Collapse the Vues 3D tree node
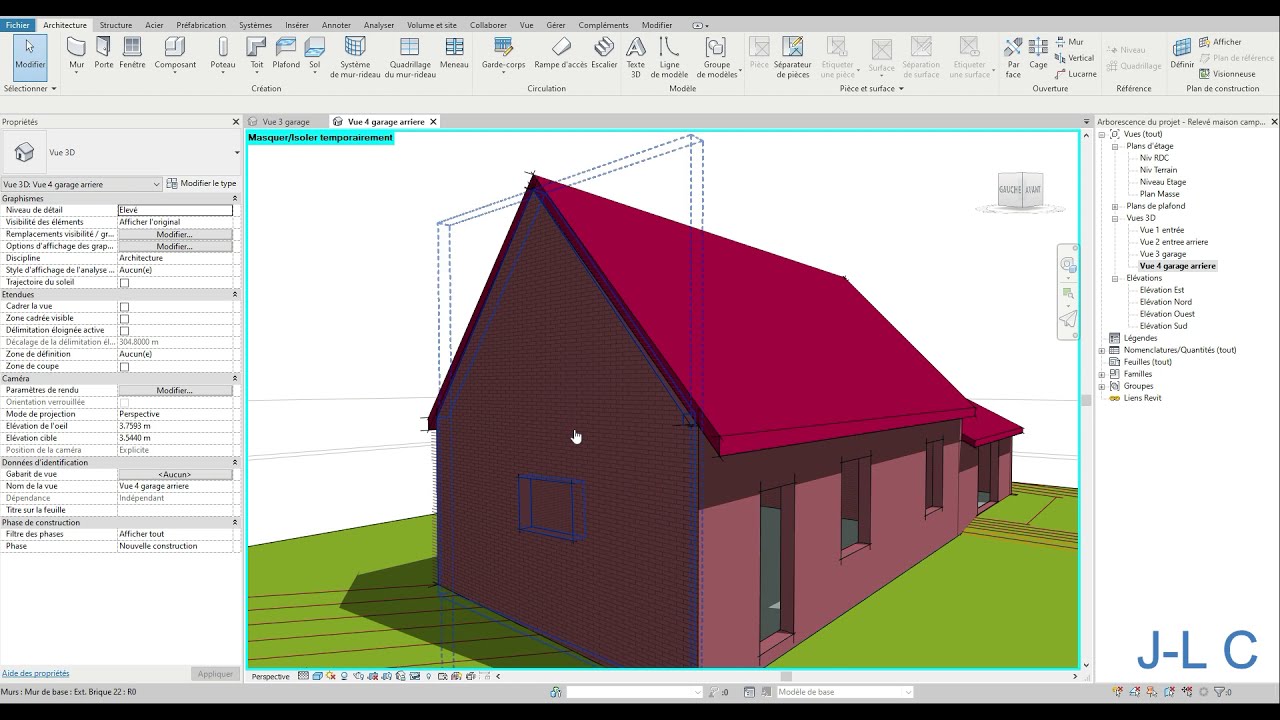Viewport: 1280px width, 720px height. point(1115,218)
